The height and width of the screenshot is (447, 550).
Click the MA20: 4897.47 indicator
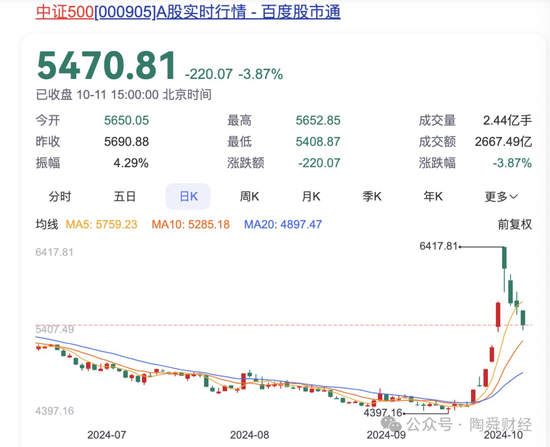click(283, 225)
